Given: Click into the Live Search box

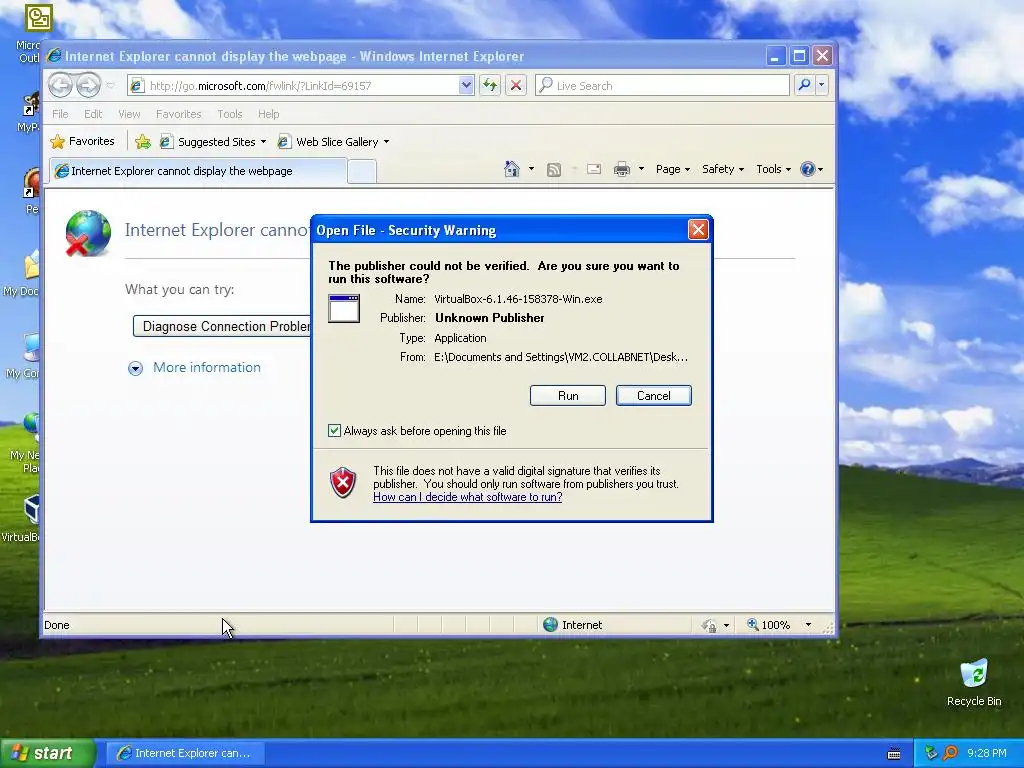Looking at the screenshot, I should [662, 86].
